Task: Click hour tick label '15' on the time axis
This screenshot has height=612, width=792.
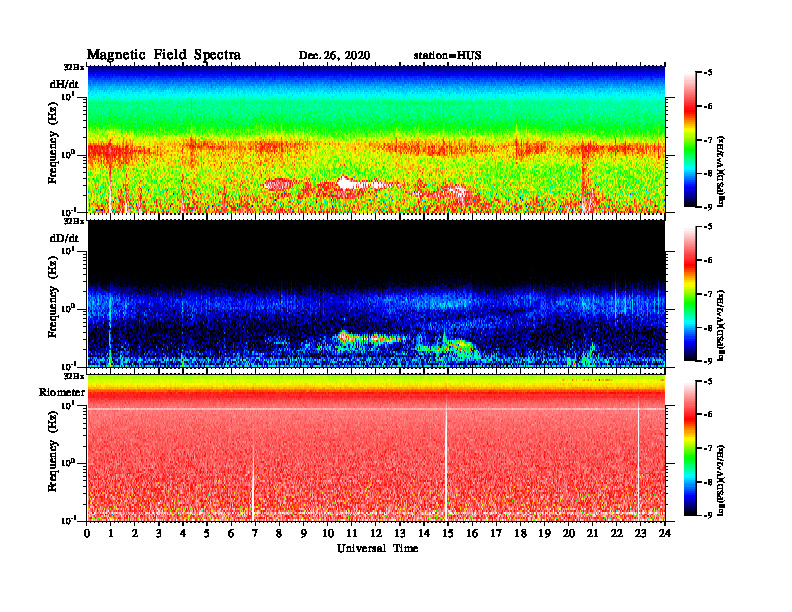Action: point(448,533)
